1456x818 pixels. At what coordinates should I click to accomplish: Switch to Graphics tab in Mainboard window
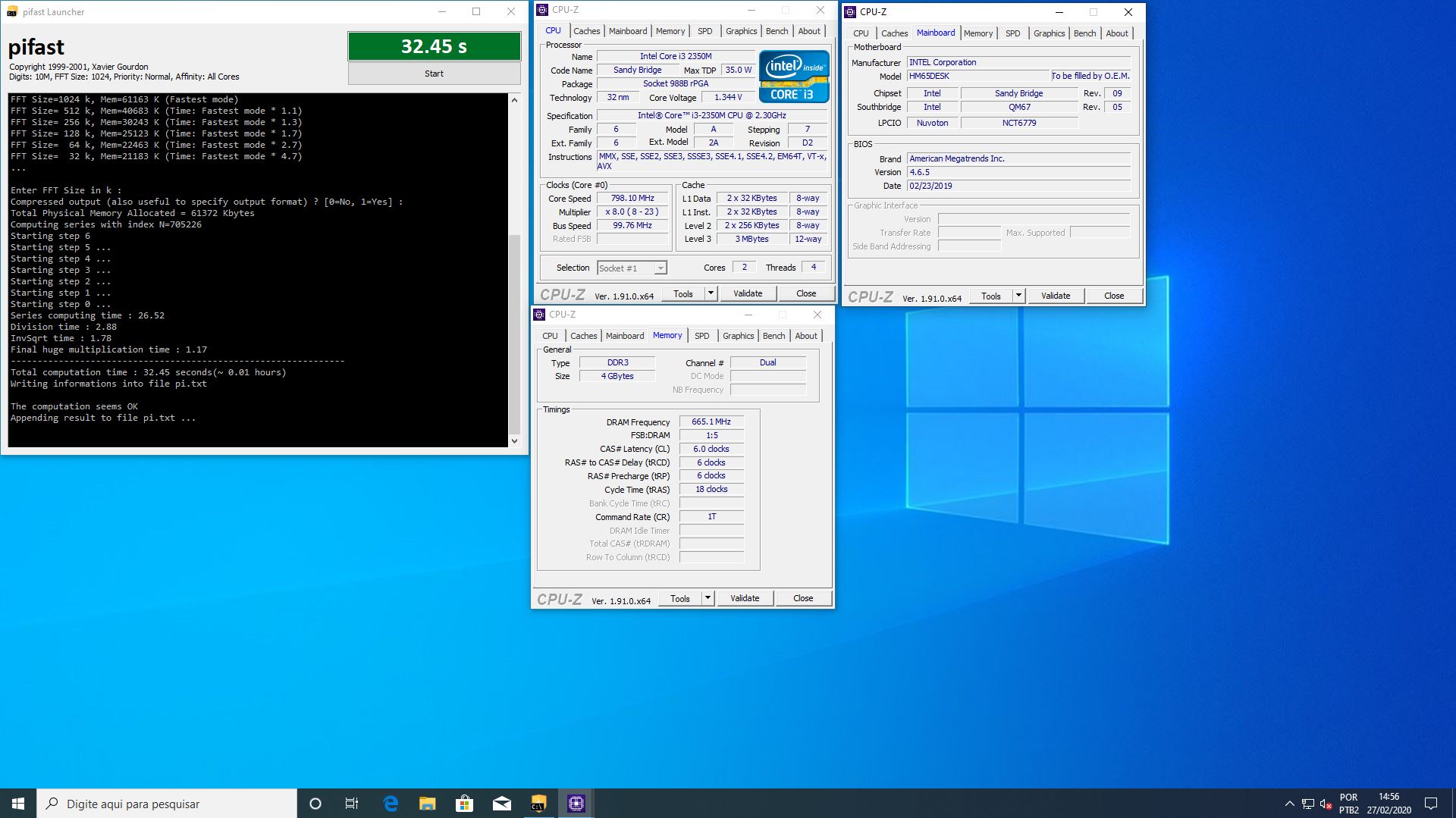1049,33
